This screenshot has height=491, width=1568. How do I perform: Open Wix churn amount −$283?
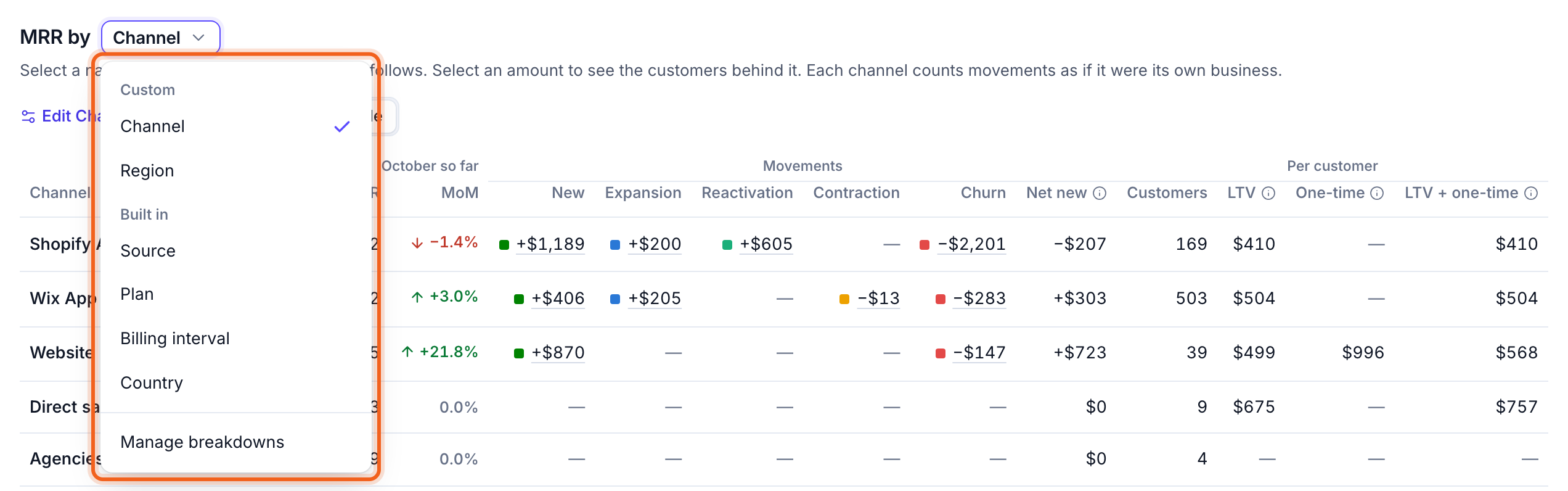coord(979,299)
